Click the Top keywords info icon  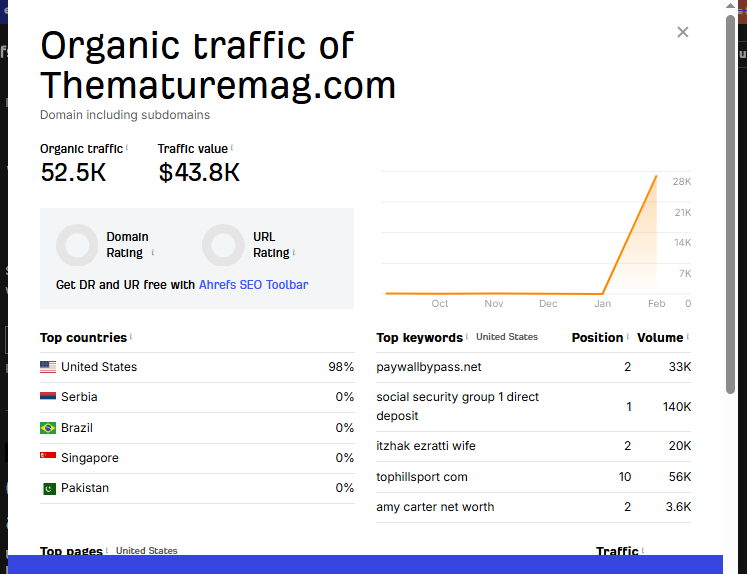(x=467, y=336)
